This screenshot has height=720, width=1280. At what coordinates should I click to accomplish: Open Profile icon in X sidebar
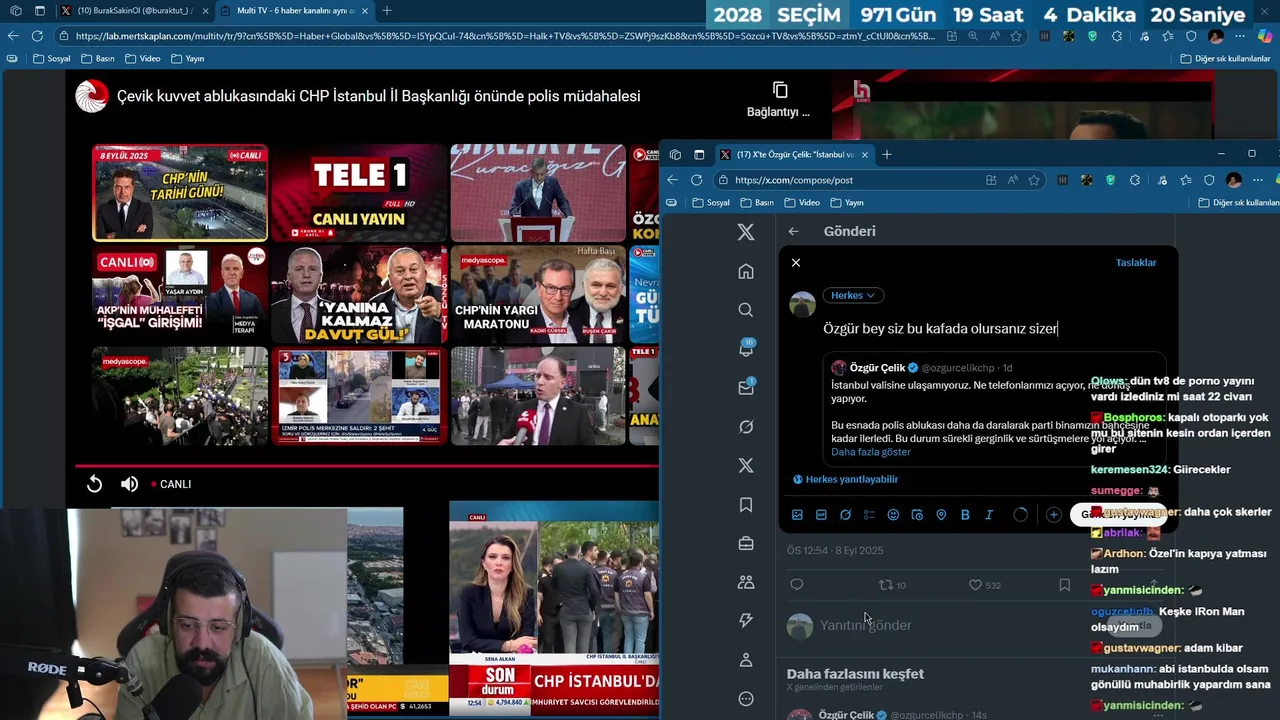(746, 660)
